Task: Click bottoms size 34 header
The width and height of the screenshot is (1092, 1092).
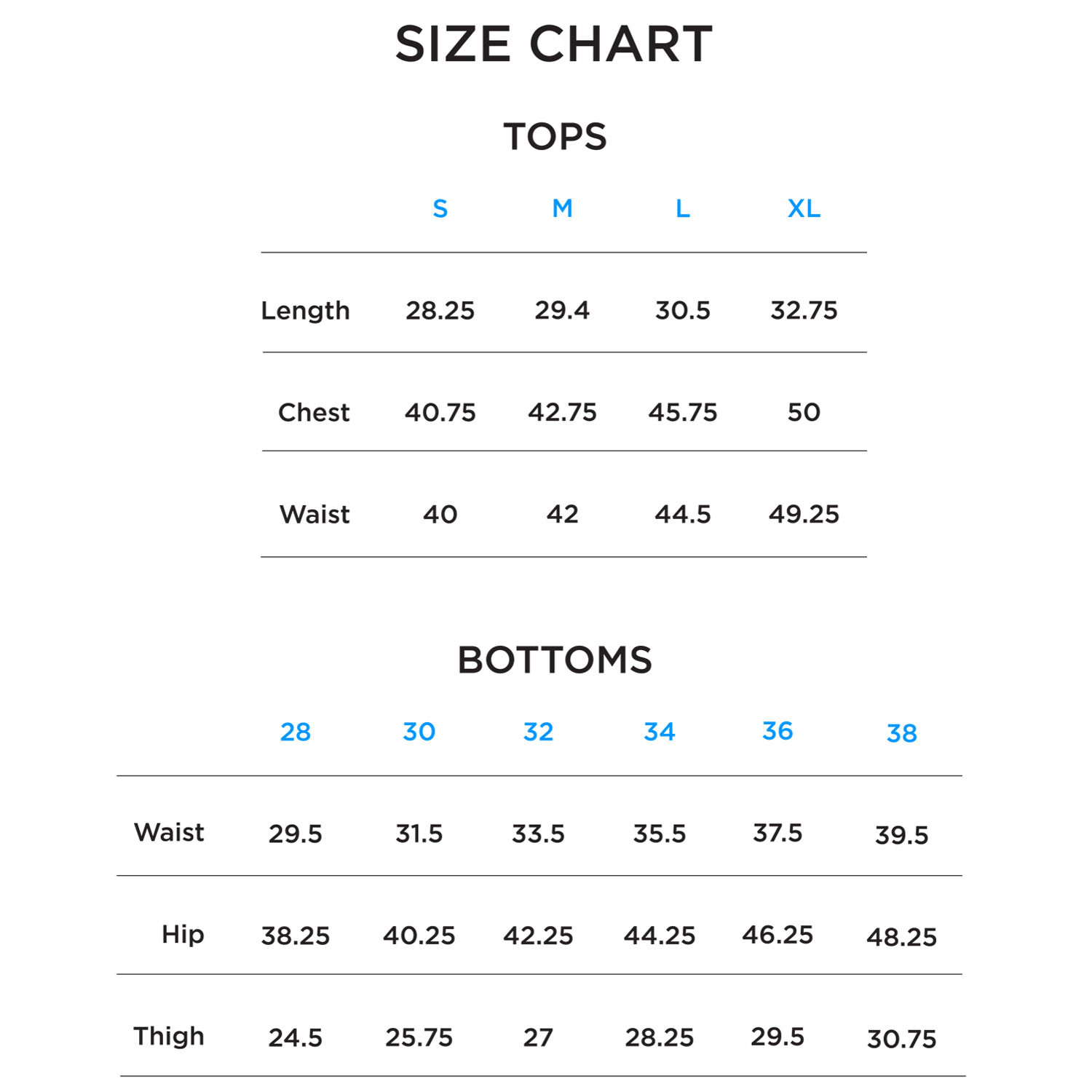Action: point(659,732)
